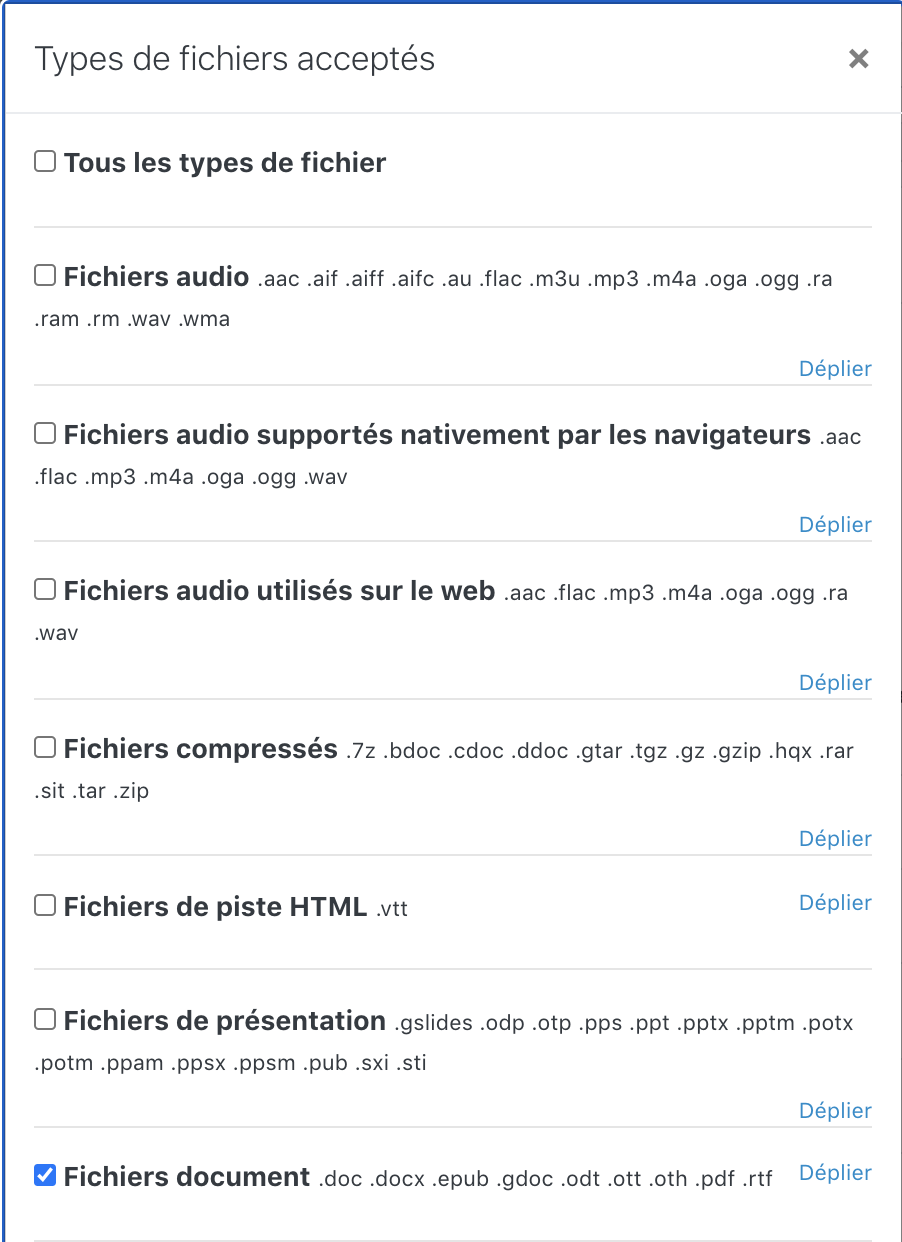Close the Types de fichiers acceptés dialog
This screenshot has height=1242, width=902.
click(858, 60)
